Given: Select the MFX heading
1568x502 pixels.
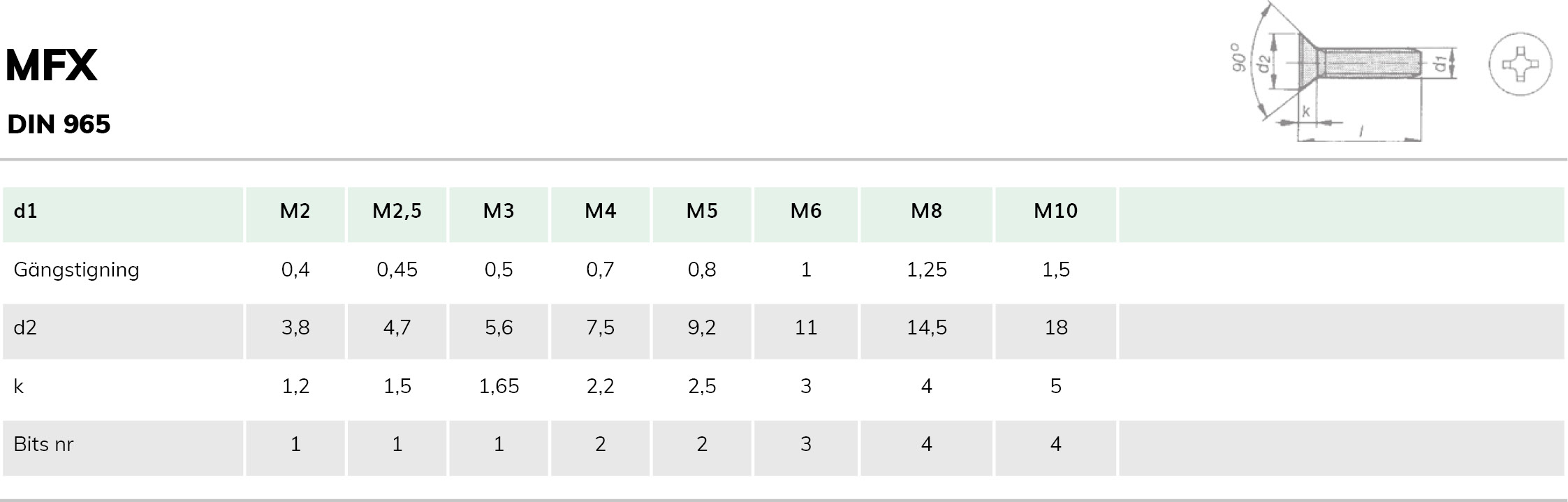Looking at the screenshot, I should pyautogui.click(x=51, y=66).
